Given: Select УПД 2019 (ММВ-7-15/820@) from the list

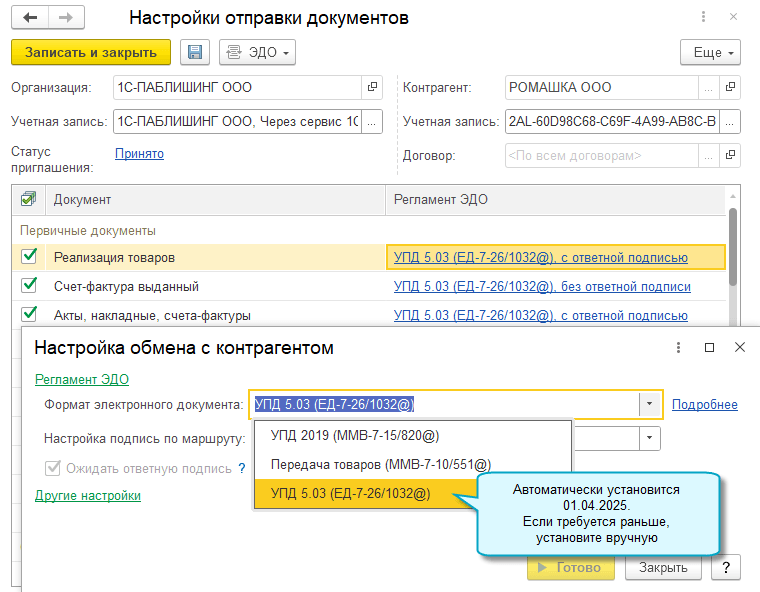Looking at the screenshot, I should [x=355, y=436].
